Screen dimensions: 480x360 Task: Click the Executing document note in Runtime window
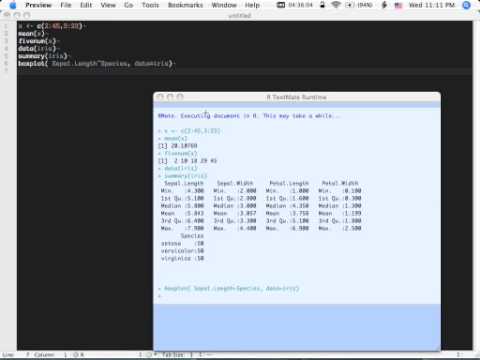(x=250, y=116)
